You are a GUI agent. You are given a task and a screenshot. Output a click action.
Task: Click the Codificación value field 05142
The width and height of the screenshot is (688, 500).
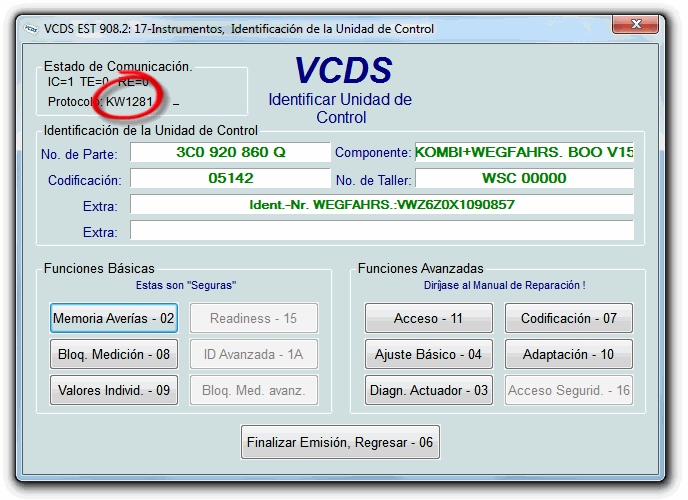point(230,178)
